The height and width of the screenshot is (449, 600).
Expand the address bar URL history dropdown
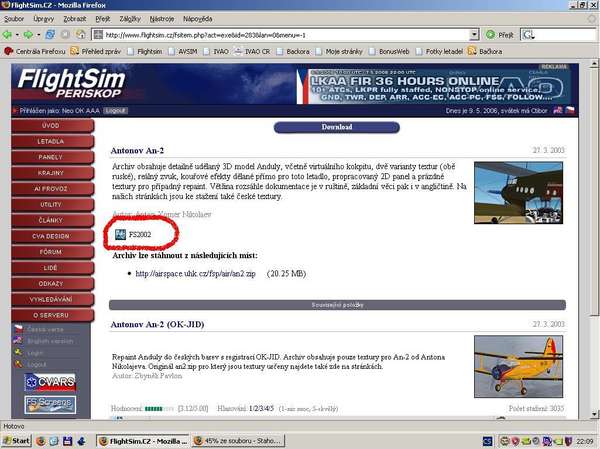point(474,35)
